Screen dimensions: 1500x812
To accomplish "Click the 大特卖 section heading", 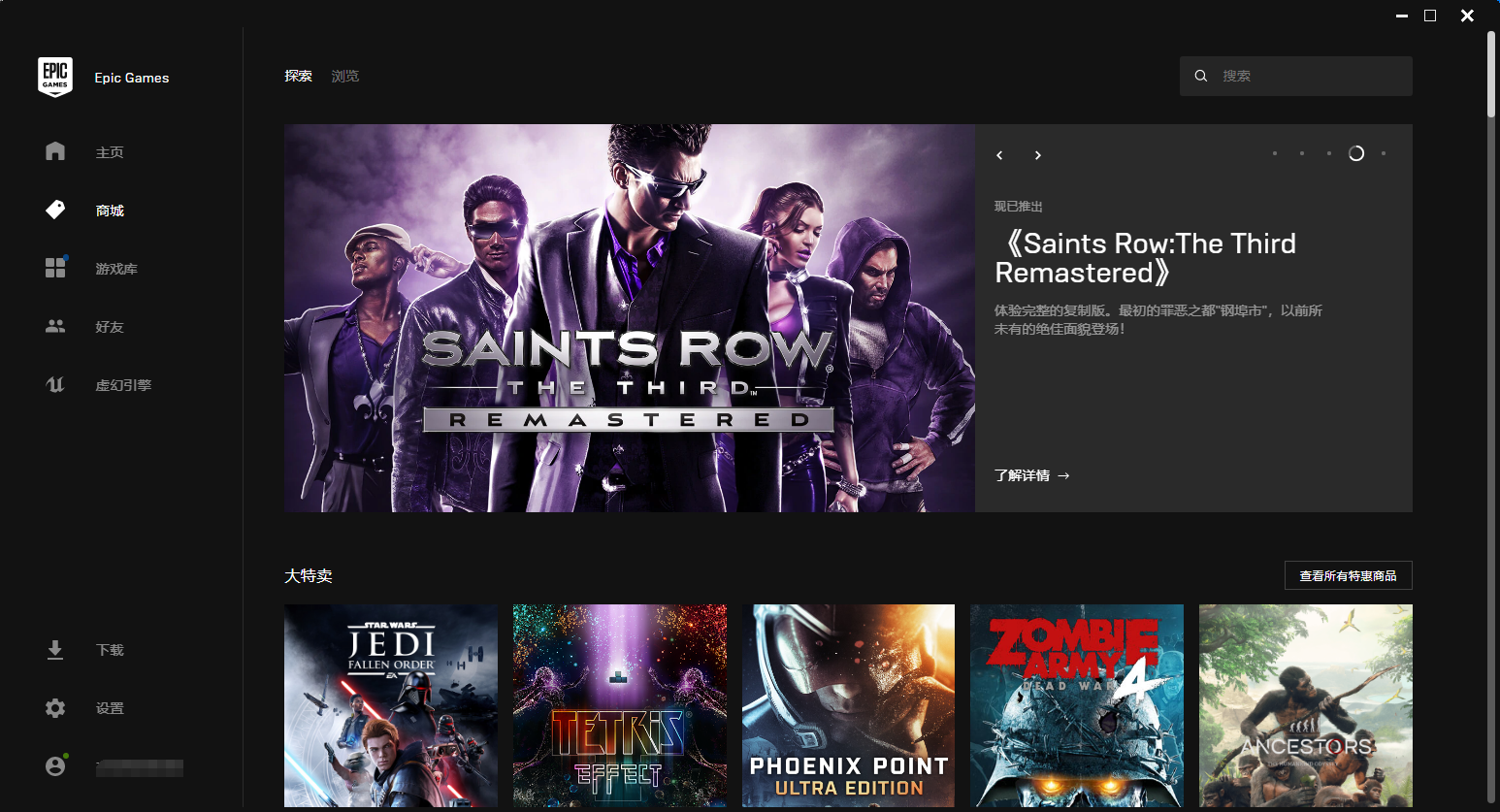I will click(x=309, y=575).
